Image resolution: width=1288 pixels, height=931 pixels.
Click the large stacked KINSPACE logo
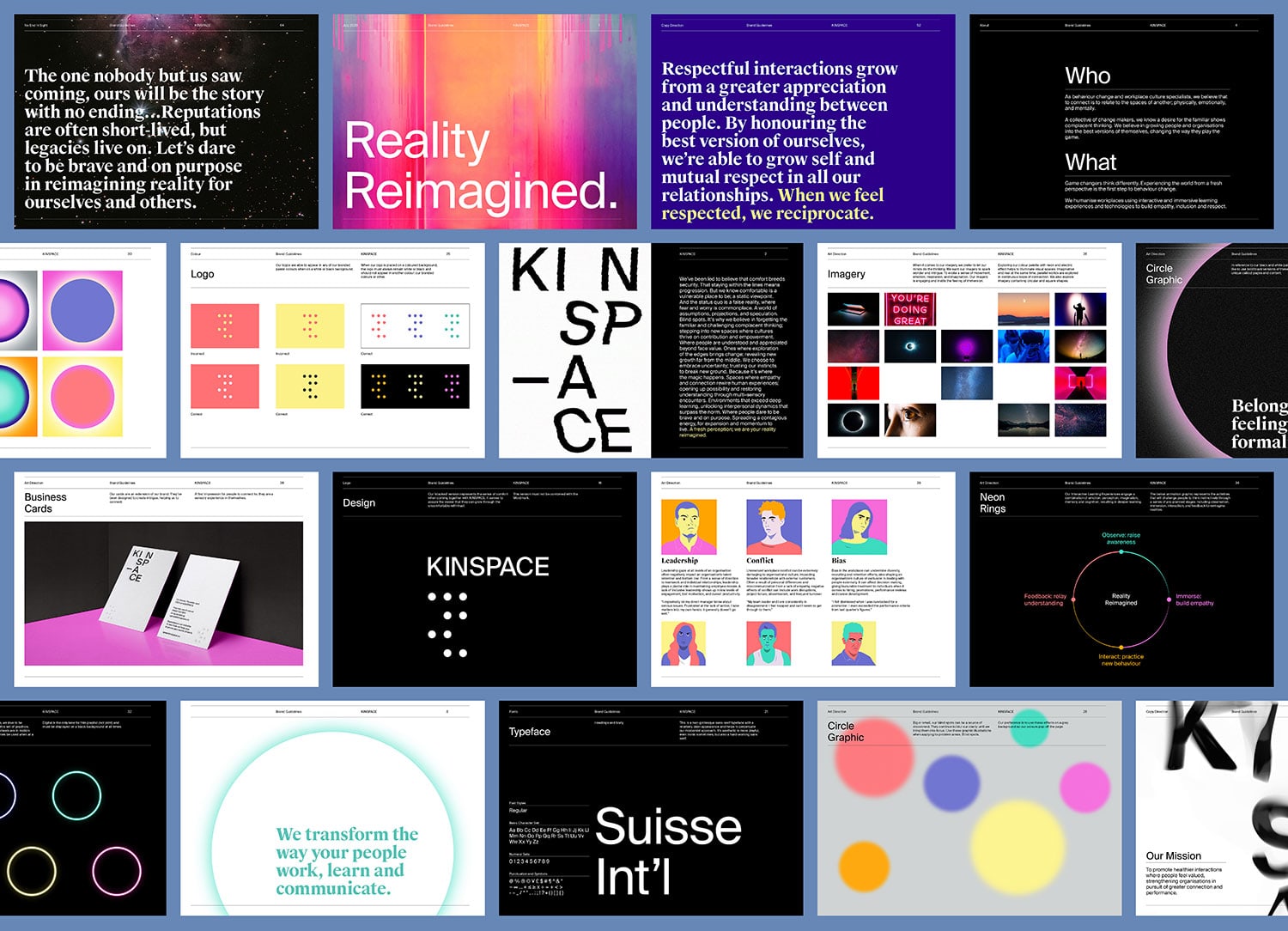tap(575, 350)
